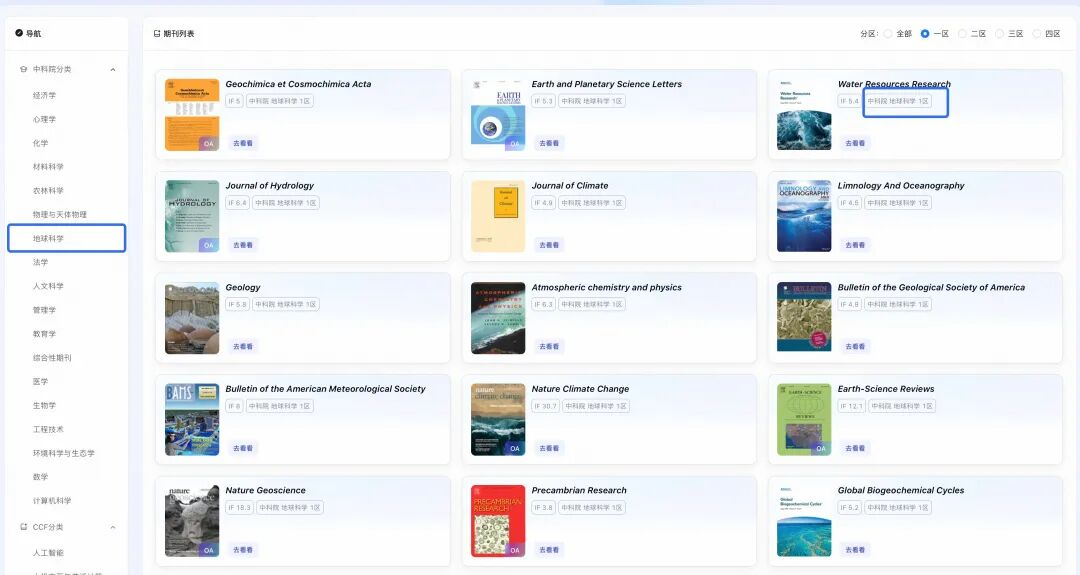Click OA badge on Geochimica et Cosmochimica Acta cover
This screenshot has height=575, width=1080.
pos(209,143)
